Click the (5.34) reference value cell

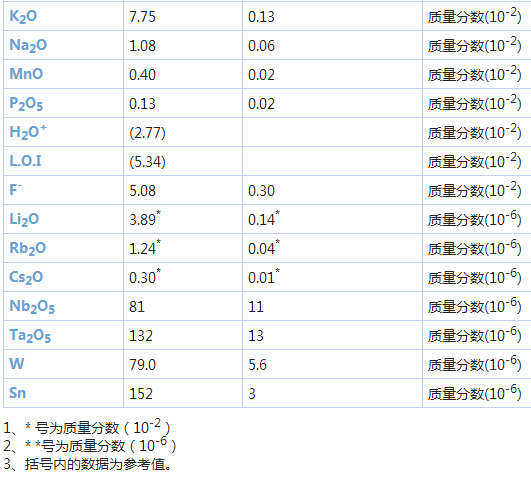click(183, 161)
